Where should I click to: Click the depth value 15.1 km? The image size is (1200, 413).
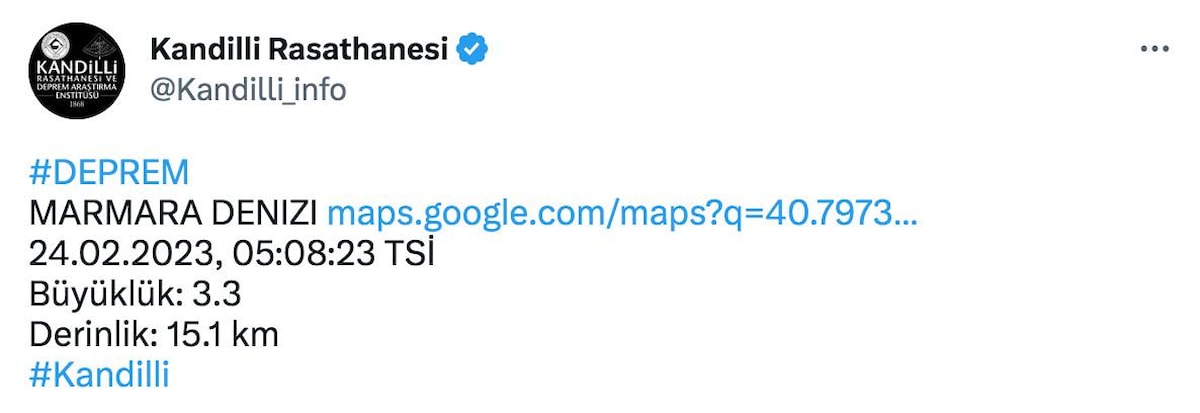pos(223,335)
